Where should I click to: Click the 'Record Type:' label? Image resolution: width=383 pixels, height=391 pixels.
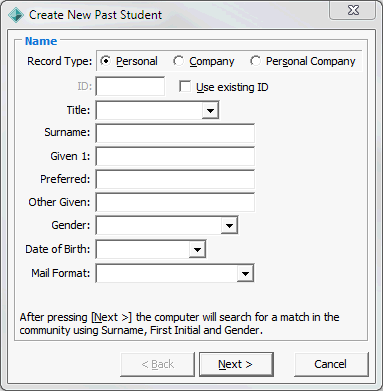tap(59, 61)
